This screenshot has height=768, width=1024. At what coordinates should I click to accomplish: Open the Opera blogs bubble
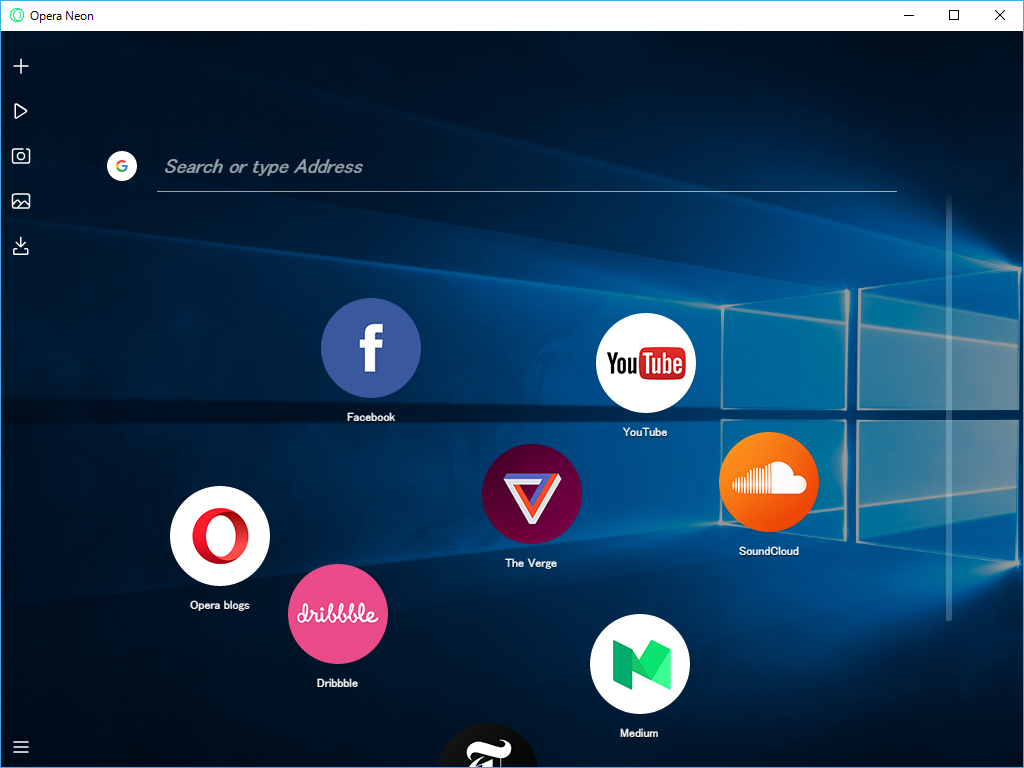(x=220, y=536)
